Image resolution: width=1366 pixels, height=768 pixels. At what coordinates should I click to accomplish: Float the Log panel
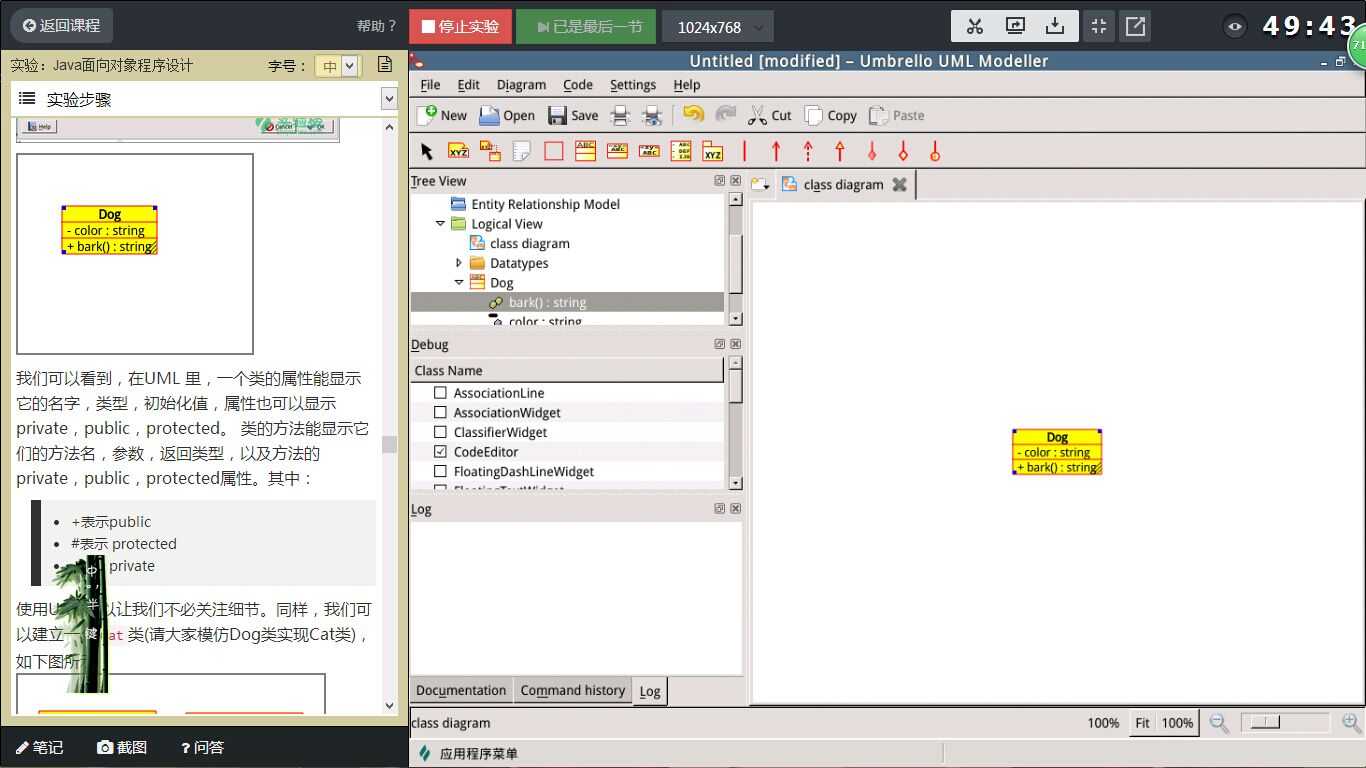pyautogui.click(x=719, y=509)
